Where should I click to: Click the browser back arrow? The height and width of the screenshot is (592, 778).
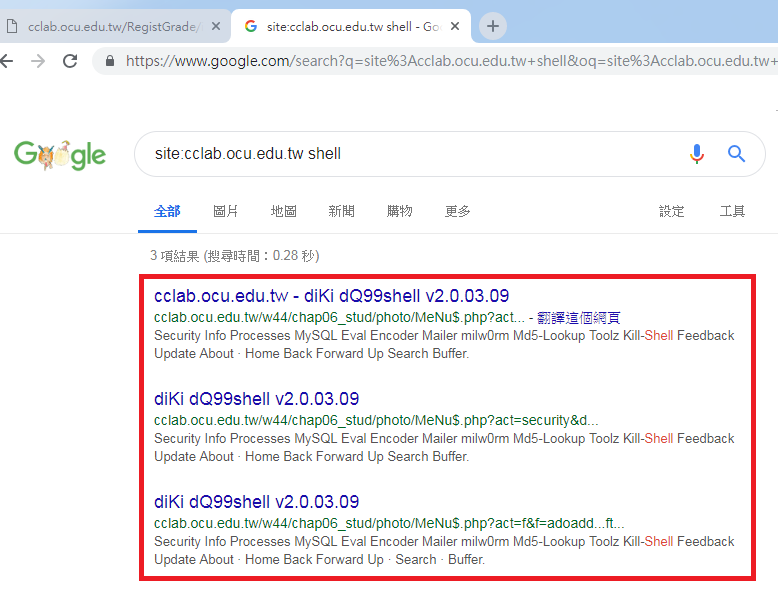click(x=6, y=61)
